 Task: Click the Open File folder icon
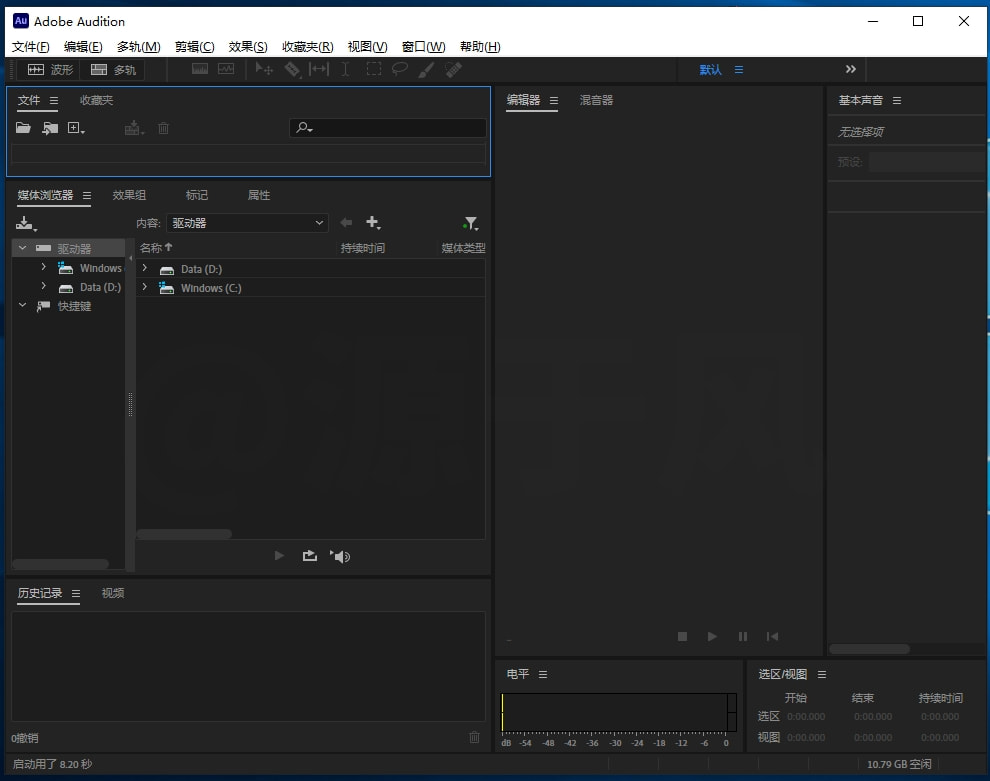pos(23,128)
